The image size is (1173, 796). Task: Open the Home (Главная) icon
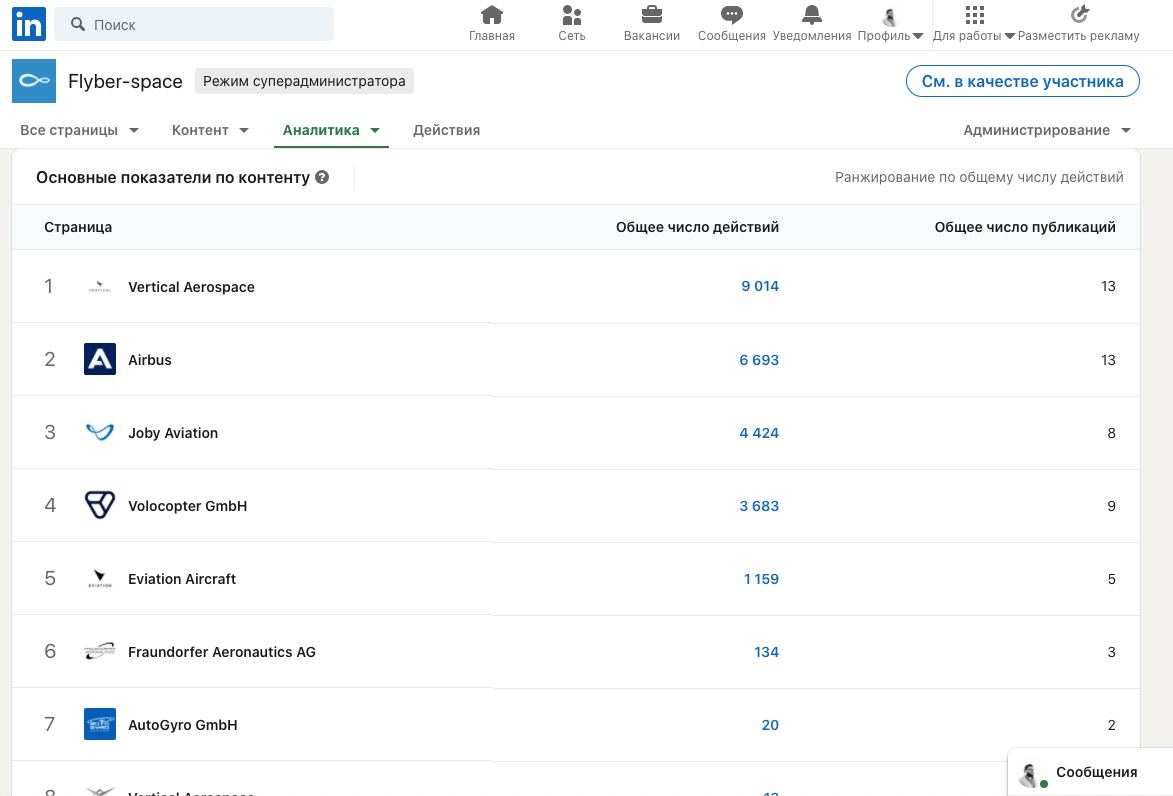[492, 15]
